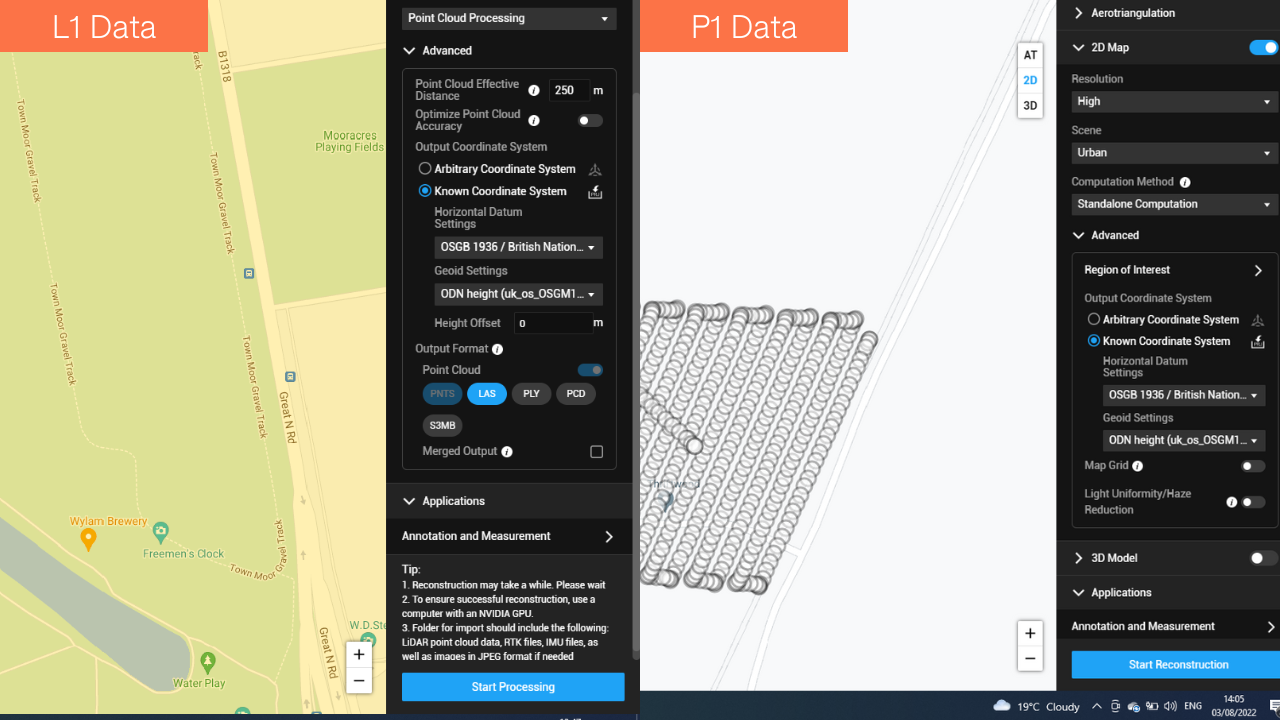Click the Merged Output info icon
Image resolution: width=1280 pixels, height=720 pixels.
507,451
